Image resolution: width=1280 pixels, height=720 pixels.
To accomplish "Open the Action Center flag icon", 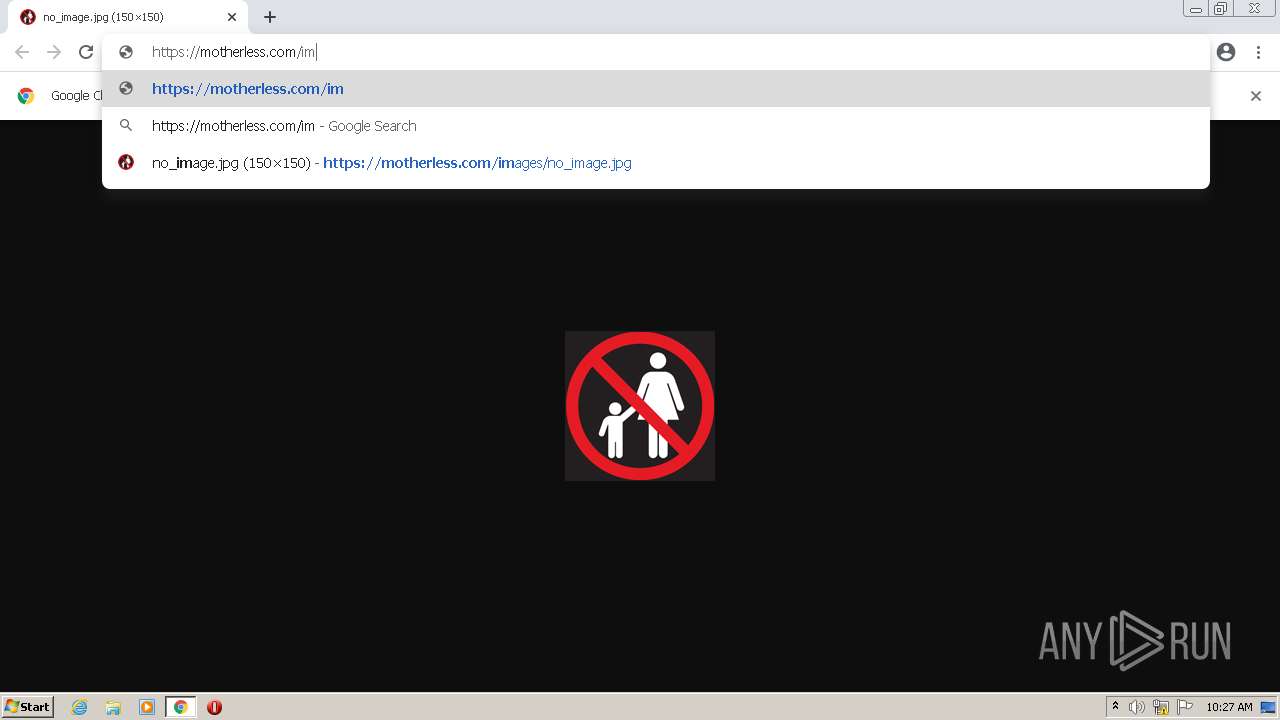I will coord(1185,707).
